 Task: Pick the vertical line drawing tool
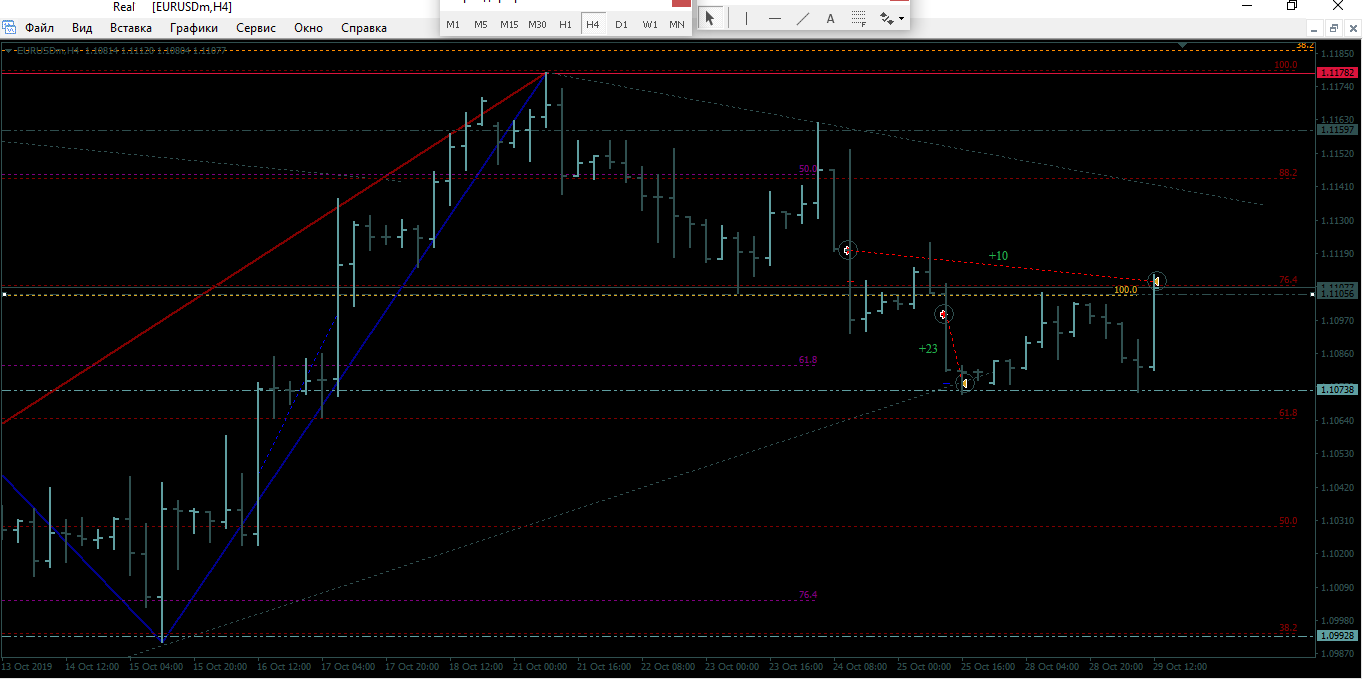pos(746,18)
